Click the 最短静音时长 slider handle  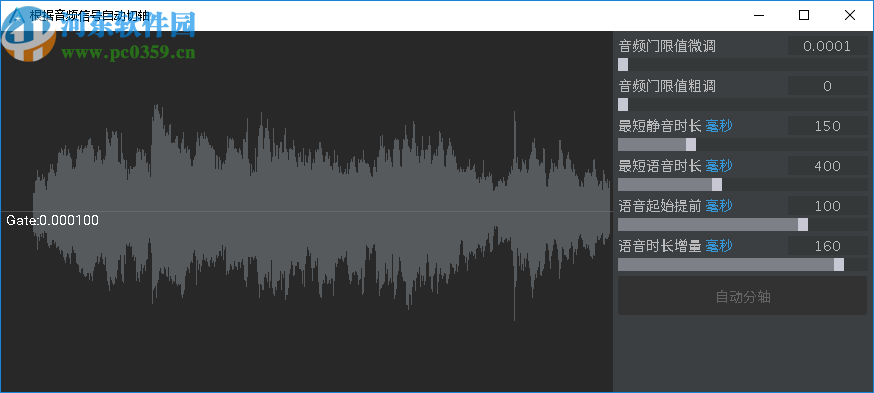coord(691,145)
